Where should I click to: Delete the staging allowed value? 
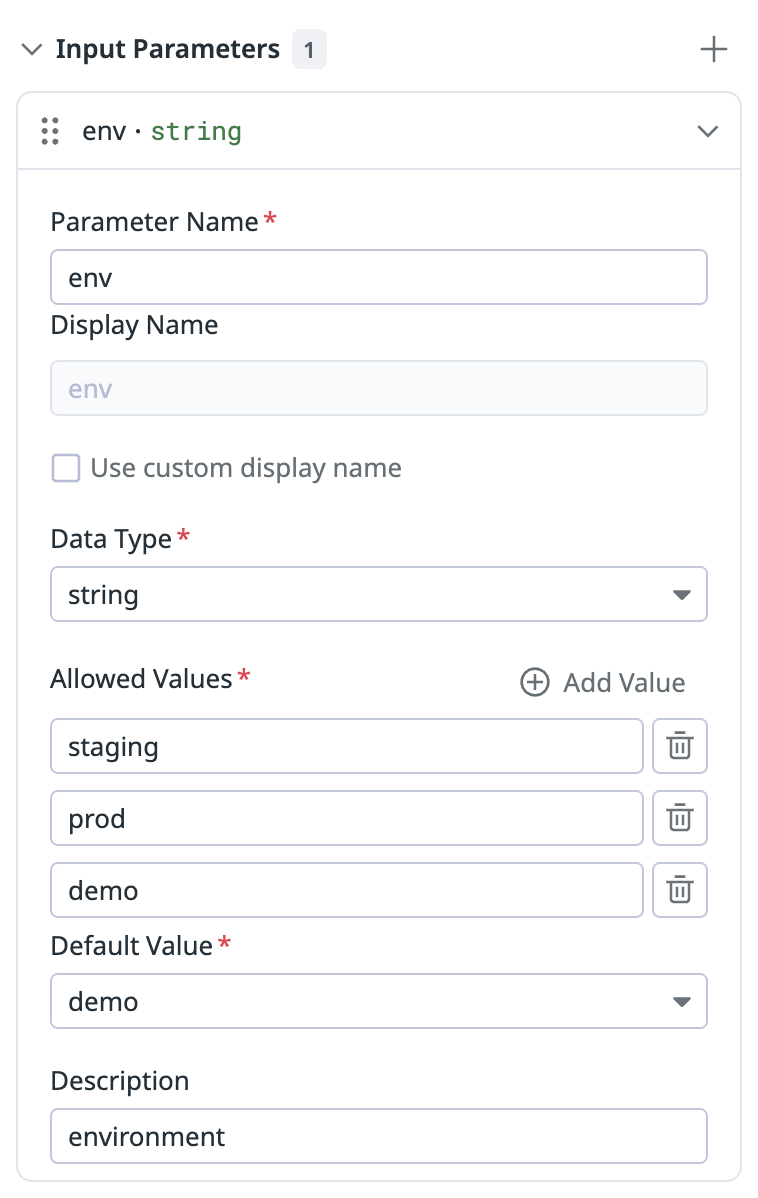[680, 746]
